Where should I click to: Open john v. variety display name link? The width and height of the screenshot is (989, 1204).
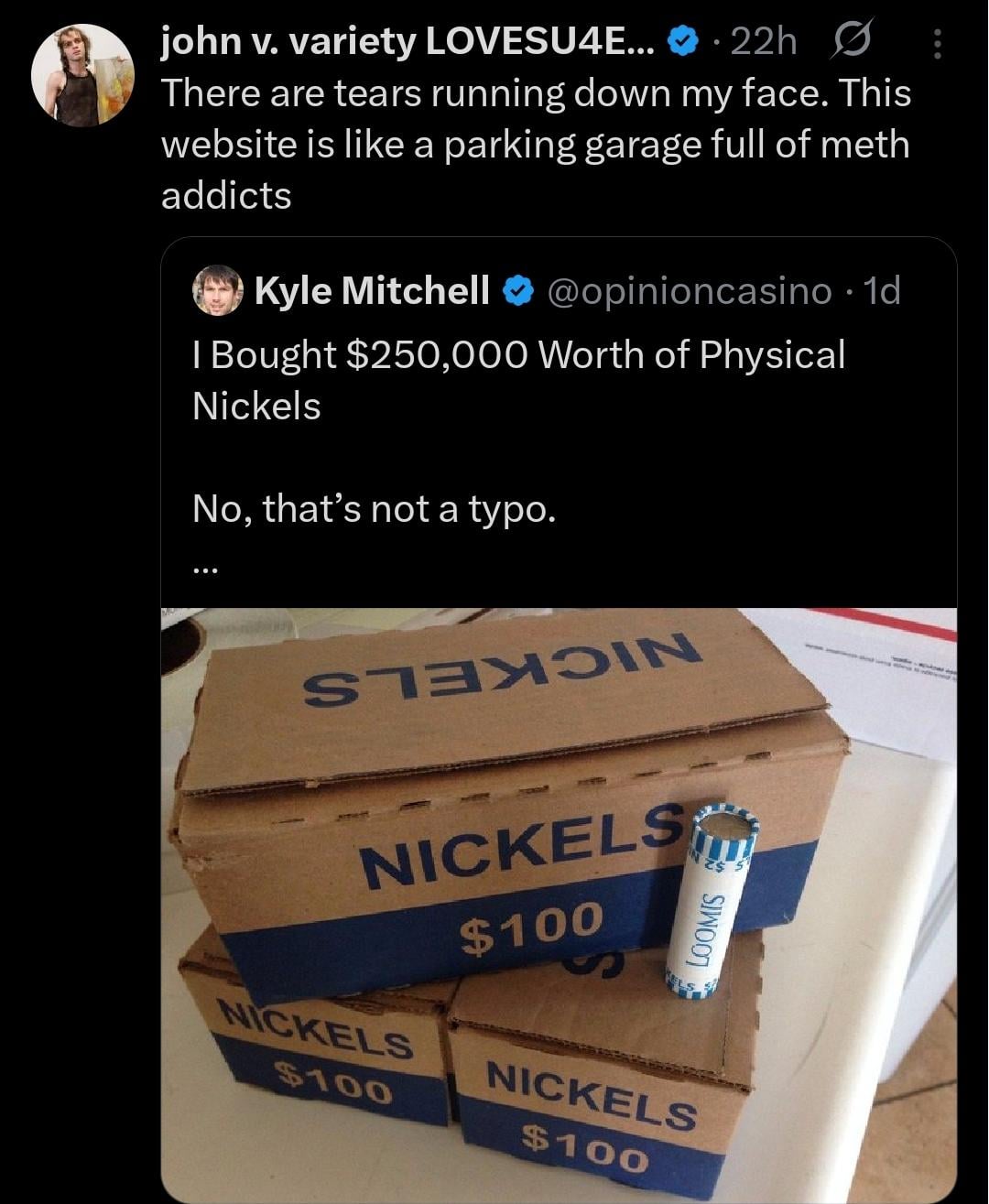coord(408,42)
